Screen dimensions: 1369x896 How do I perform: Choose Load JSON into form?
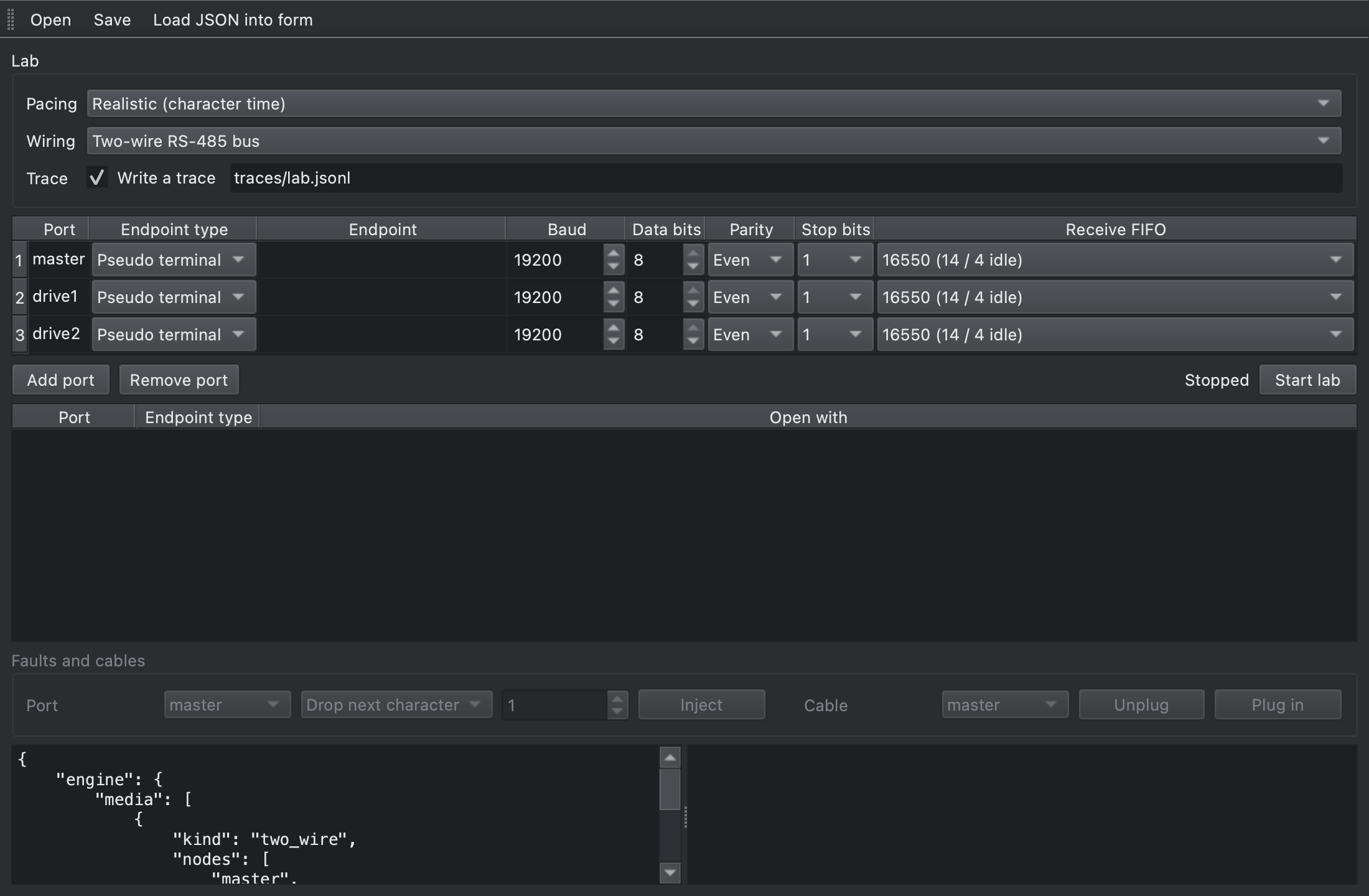pyautogui.click(x=233, y=20)
